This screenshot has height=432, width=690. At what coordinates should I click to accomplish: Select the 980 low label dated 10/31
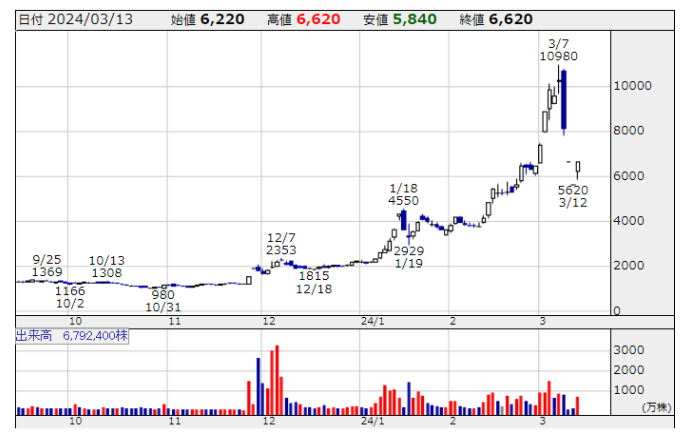pyautogui.click(x=163, y=294)
